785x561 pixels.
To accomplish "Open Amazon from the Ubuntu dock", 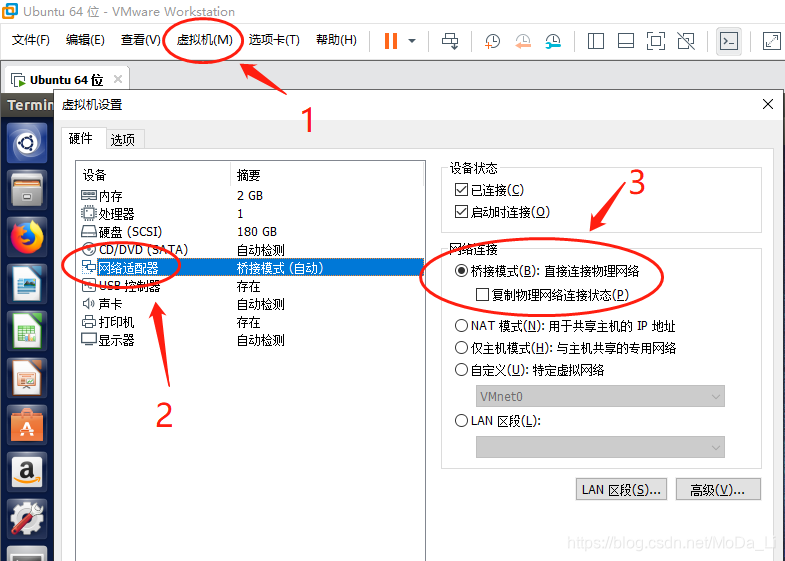I will click(28, 471).
